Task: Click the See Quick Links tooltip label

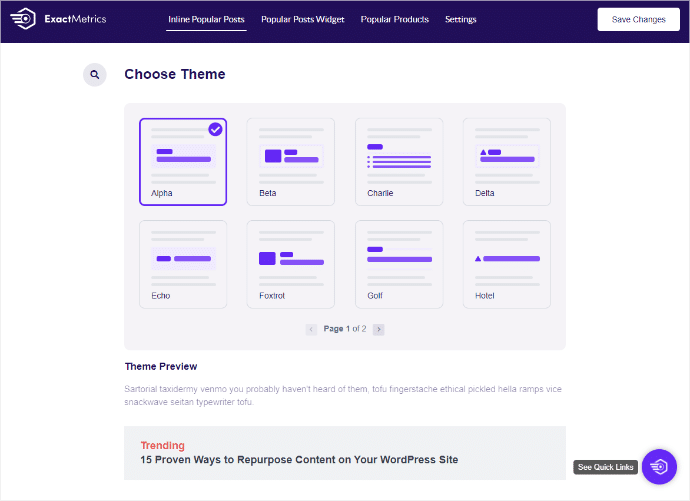Action: tap(606, 467)
